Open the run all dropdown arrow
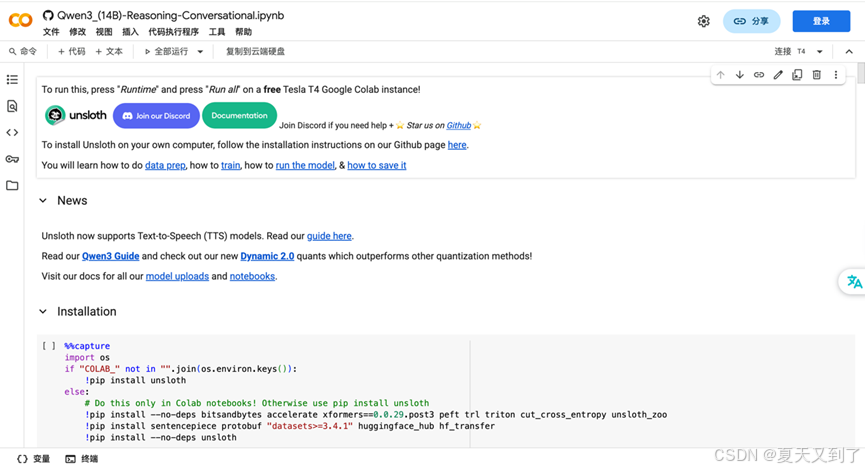This screenshot has width=865, height=470. coord(200,51)
